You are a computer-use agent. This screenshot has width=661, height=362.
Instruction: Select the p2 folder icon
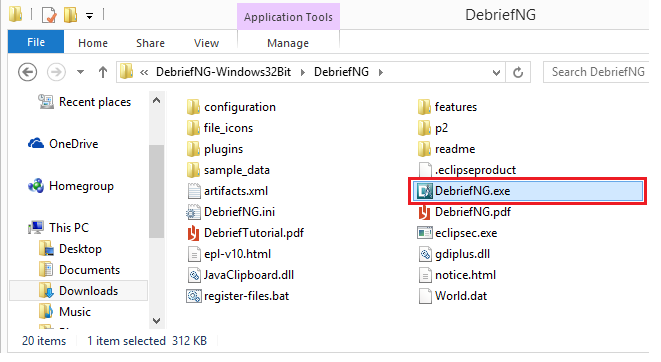point(424,128)
